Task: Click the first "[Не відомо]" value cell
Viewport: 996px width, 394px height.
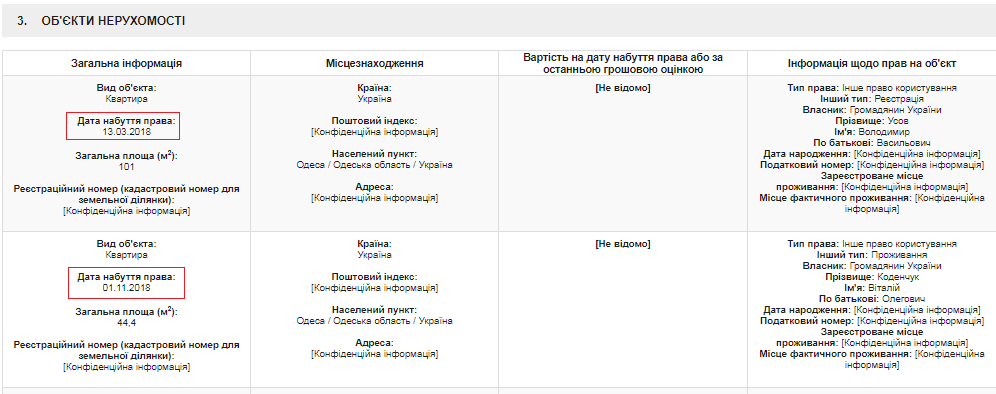Action: (623, 88)
